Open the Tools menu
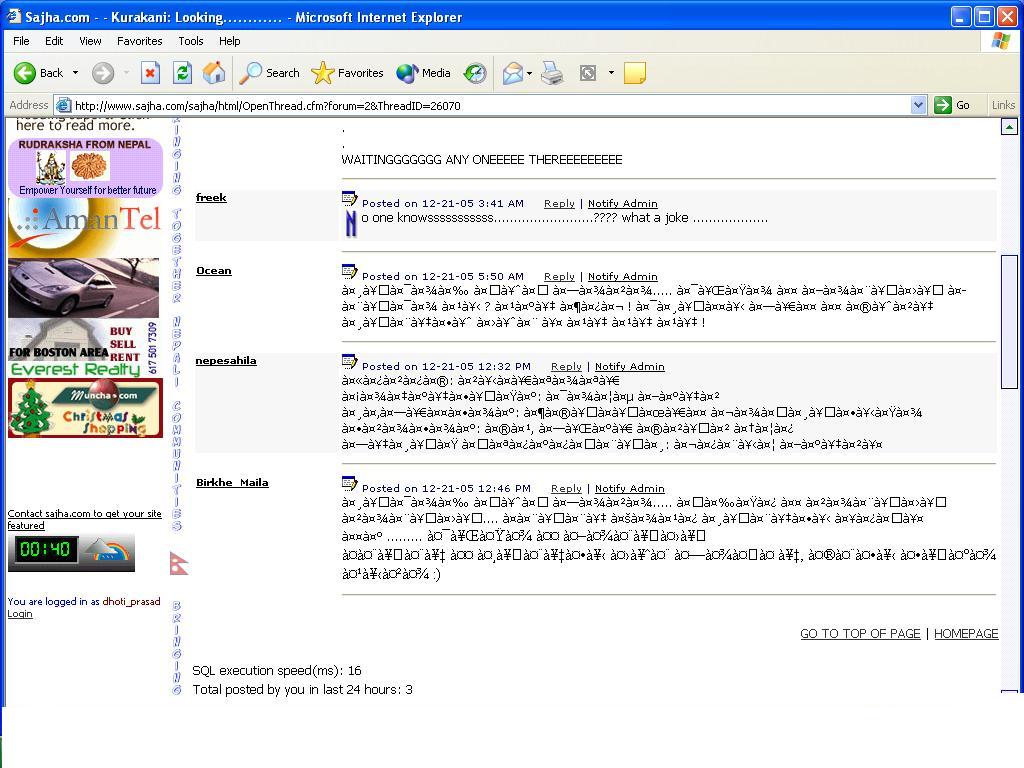Screen dimensions: 1024x768 (x=190, y=41)
